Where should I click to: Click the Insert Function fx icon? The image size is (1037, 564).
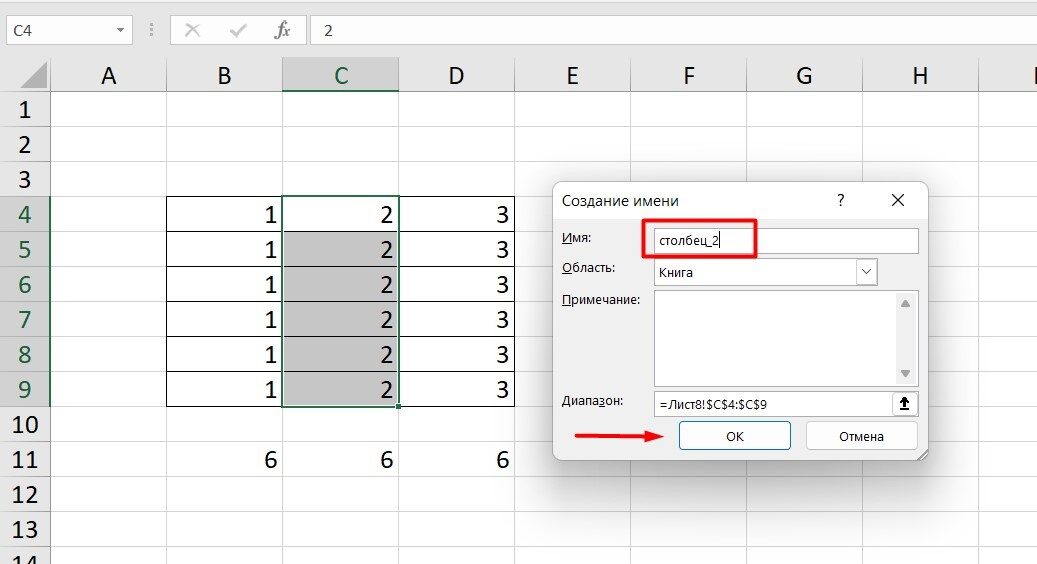[283, 30]
